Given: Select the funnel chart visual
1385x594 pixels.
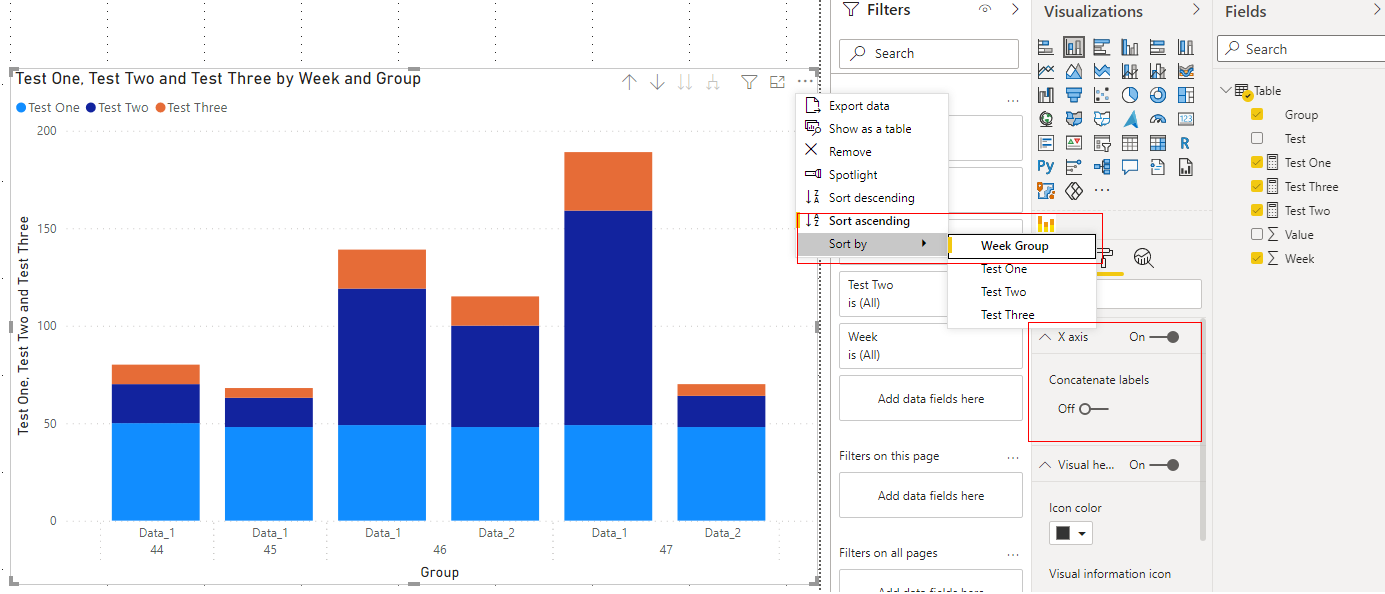Looking at the screenshot, I should 1074,95.
